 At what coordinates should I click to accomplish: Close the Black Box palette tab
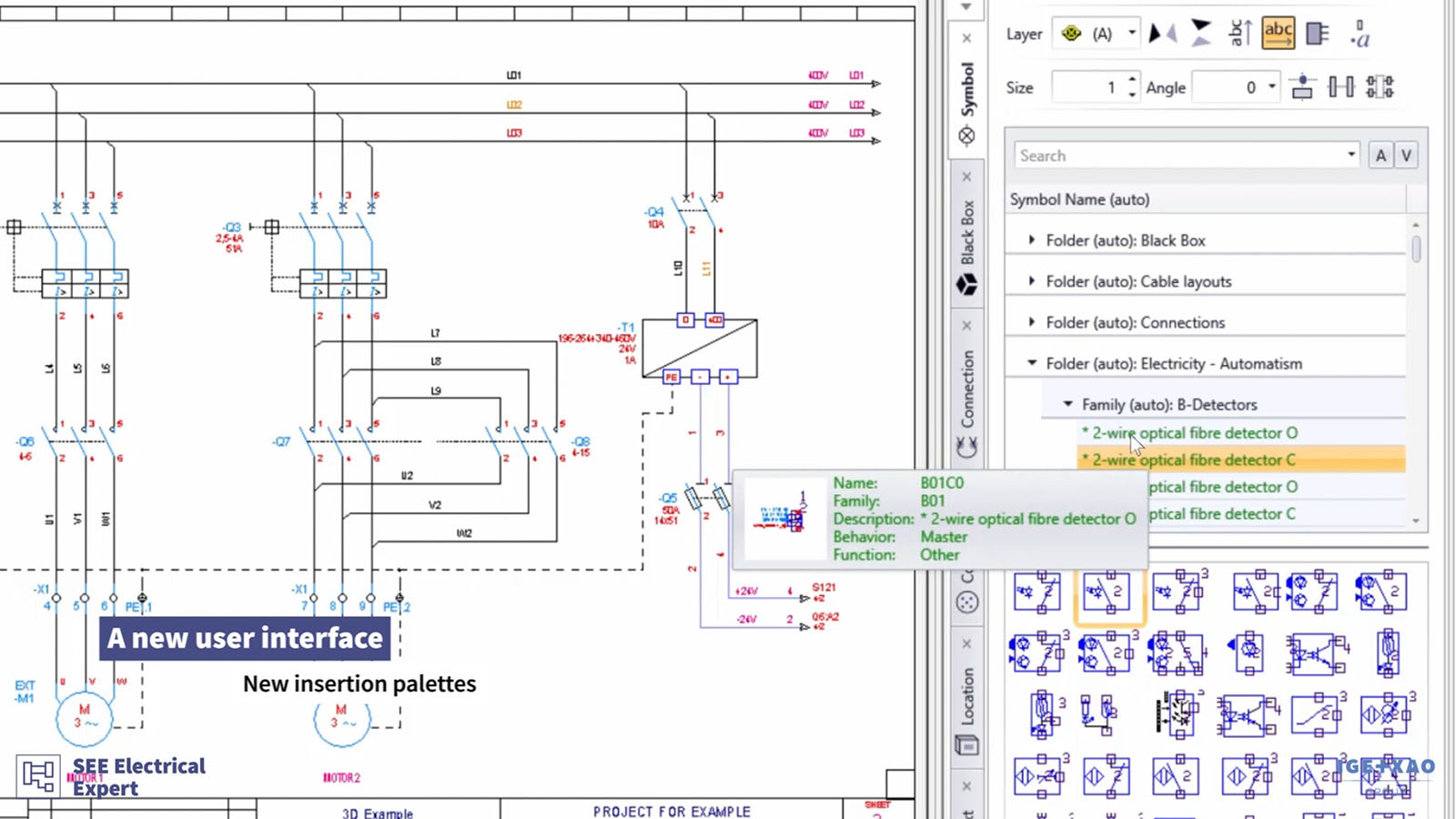point(967,177)
